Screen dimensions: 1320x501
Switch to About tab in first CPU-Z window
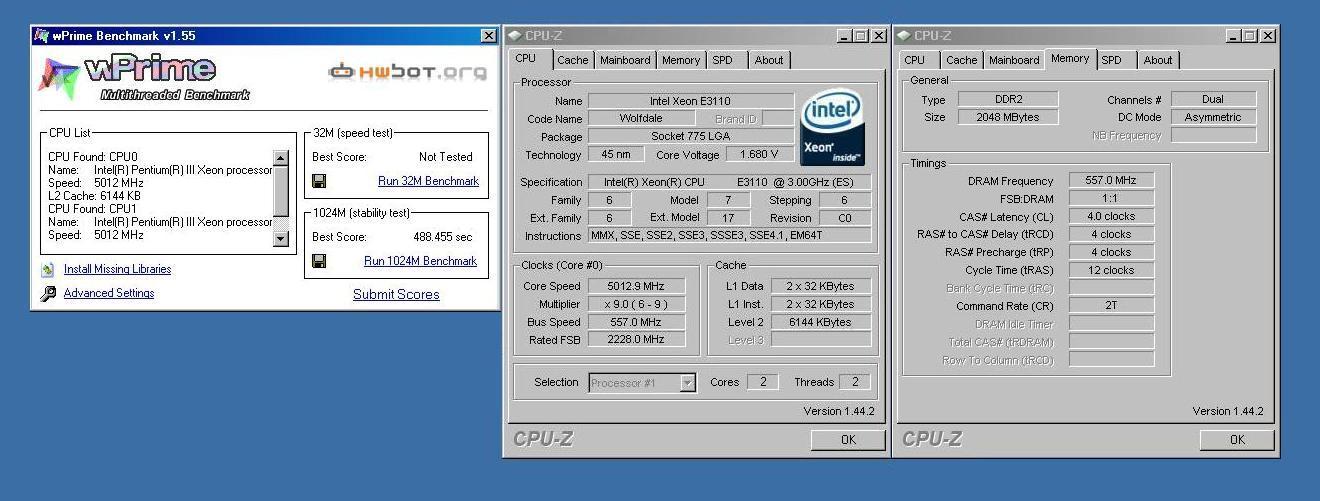769,60
